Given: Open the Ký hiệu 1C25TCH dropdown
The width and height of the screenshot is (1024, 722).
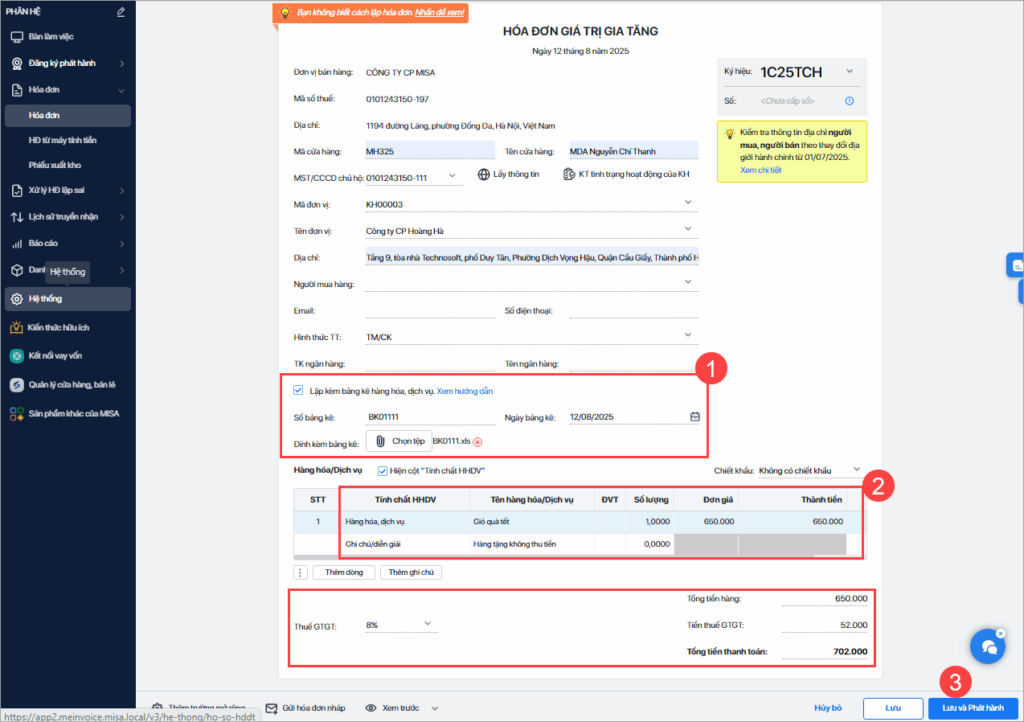Looking at the screenshot, I should [850, 71].
